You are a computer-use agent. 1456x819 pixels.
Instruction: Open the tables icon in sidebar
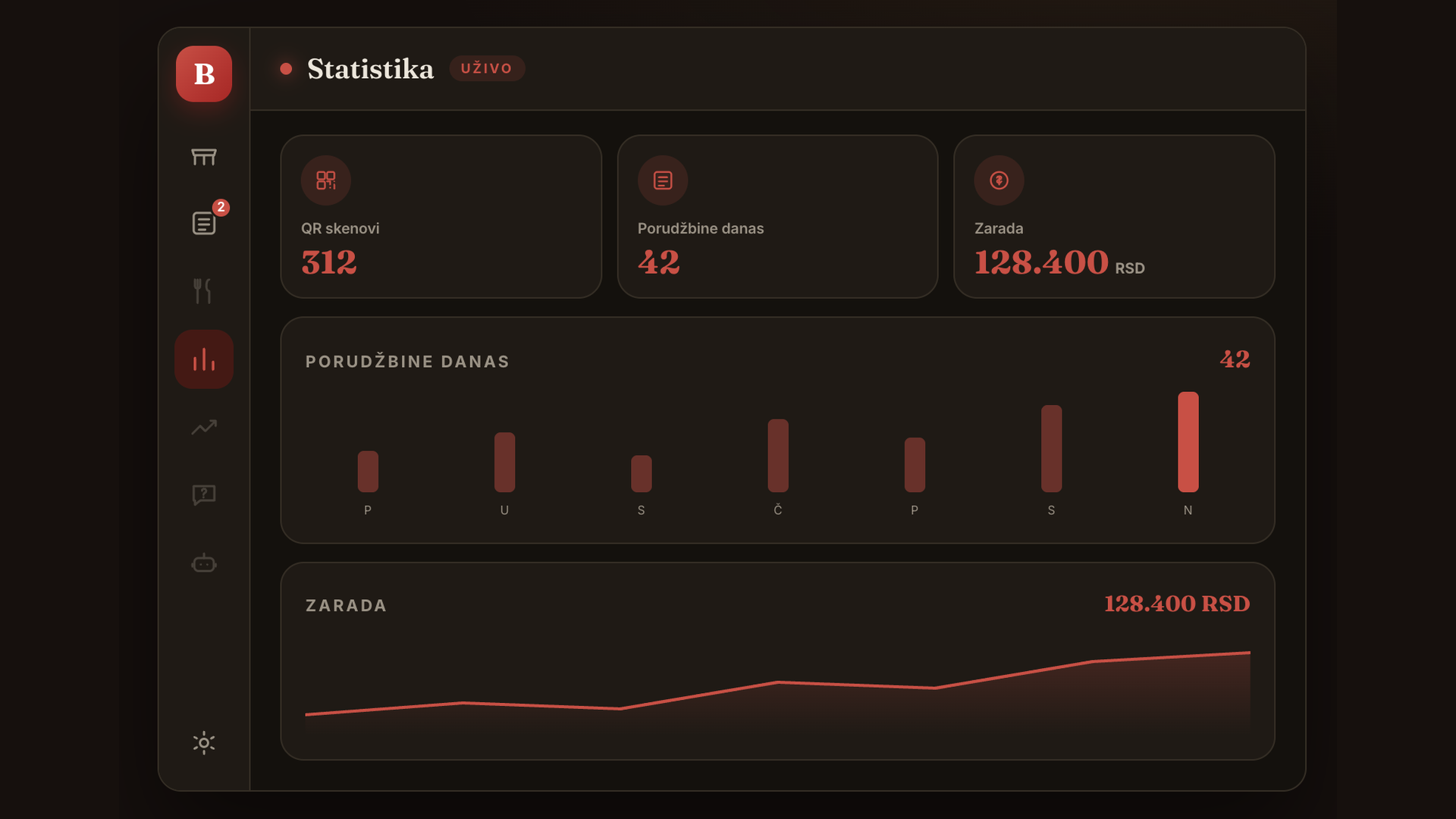pos(204,156)
